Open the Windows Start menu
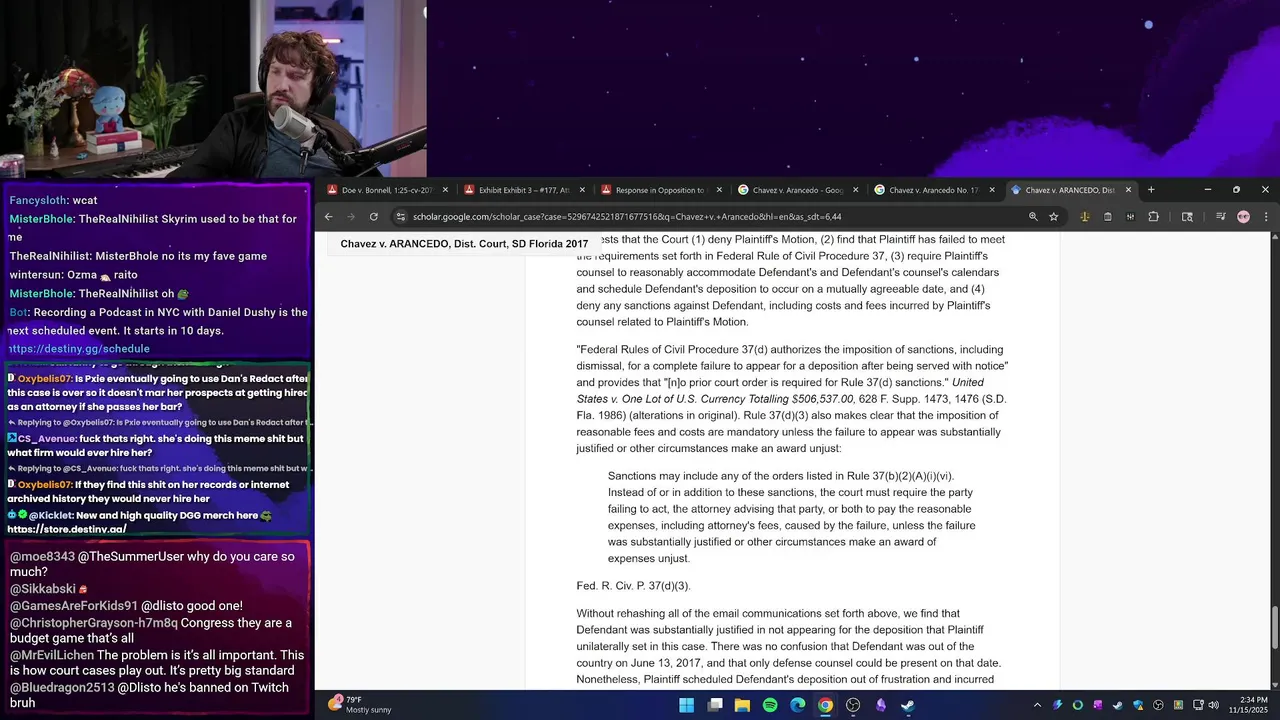 click(x=687, y=705)
